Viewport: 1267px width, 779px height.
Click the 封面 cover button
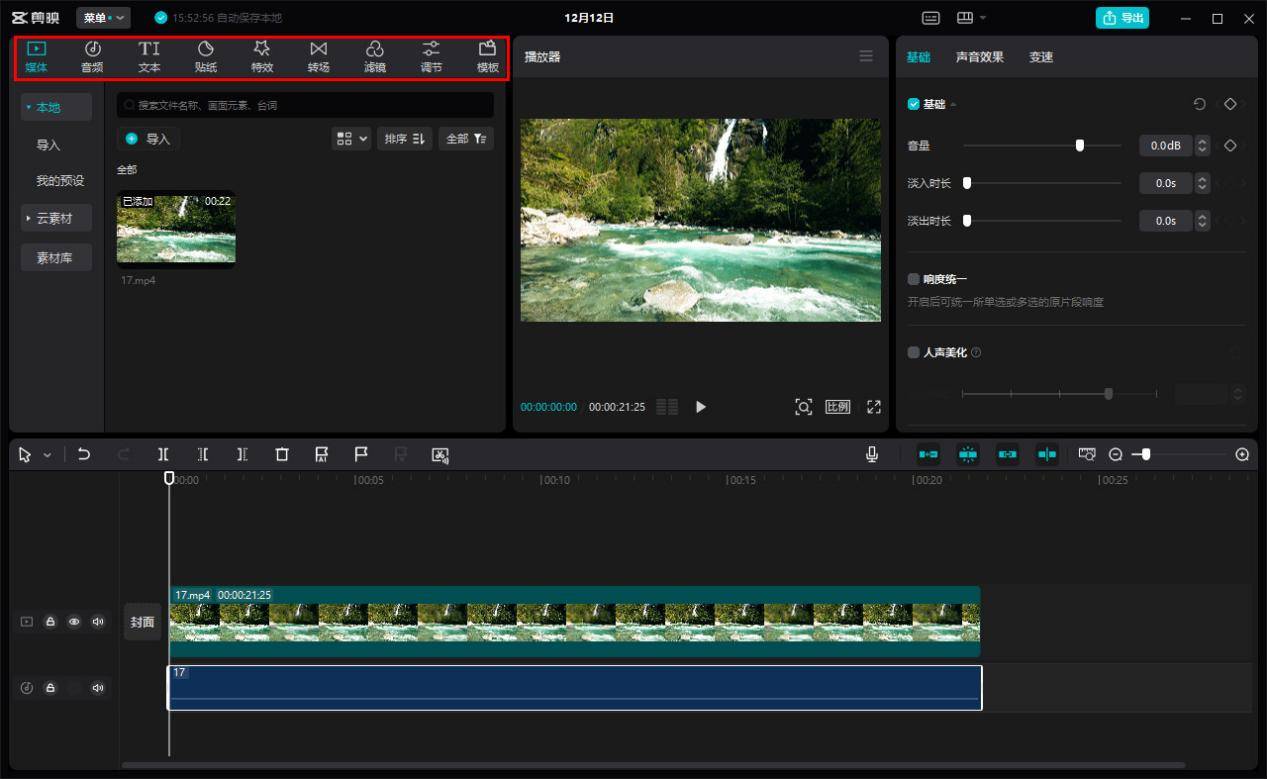pyautogui.click(x=143, y=622)
